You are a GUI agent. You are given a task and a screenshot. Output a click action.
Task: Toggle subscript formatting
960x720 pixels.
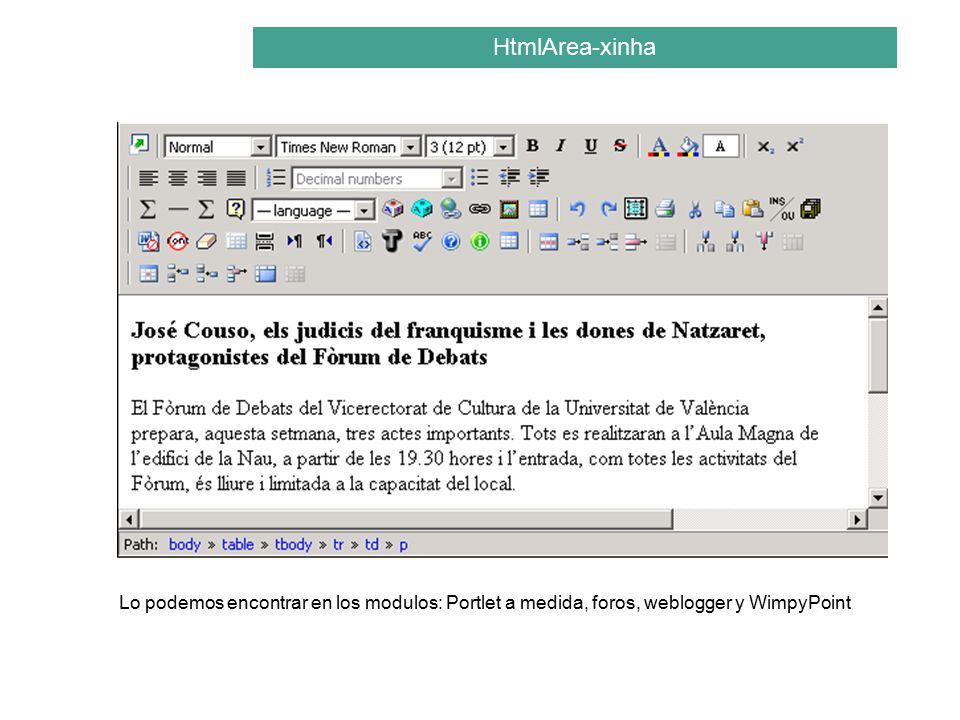click(x=765, y=146)
